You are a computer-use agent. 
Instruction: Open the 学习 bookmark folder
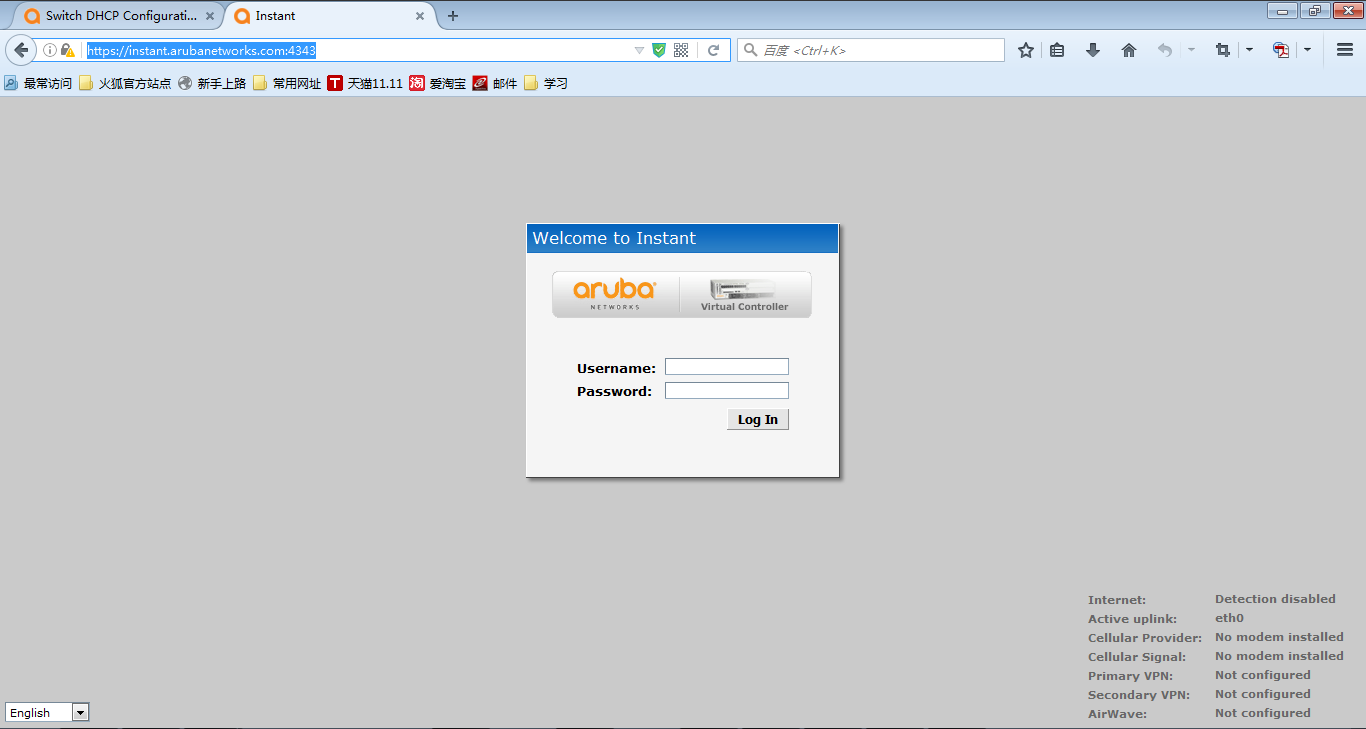tap(546, 84)
